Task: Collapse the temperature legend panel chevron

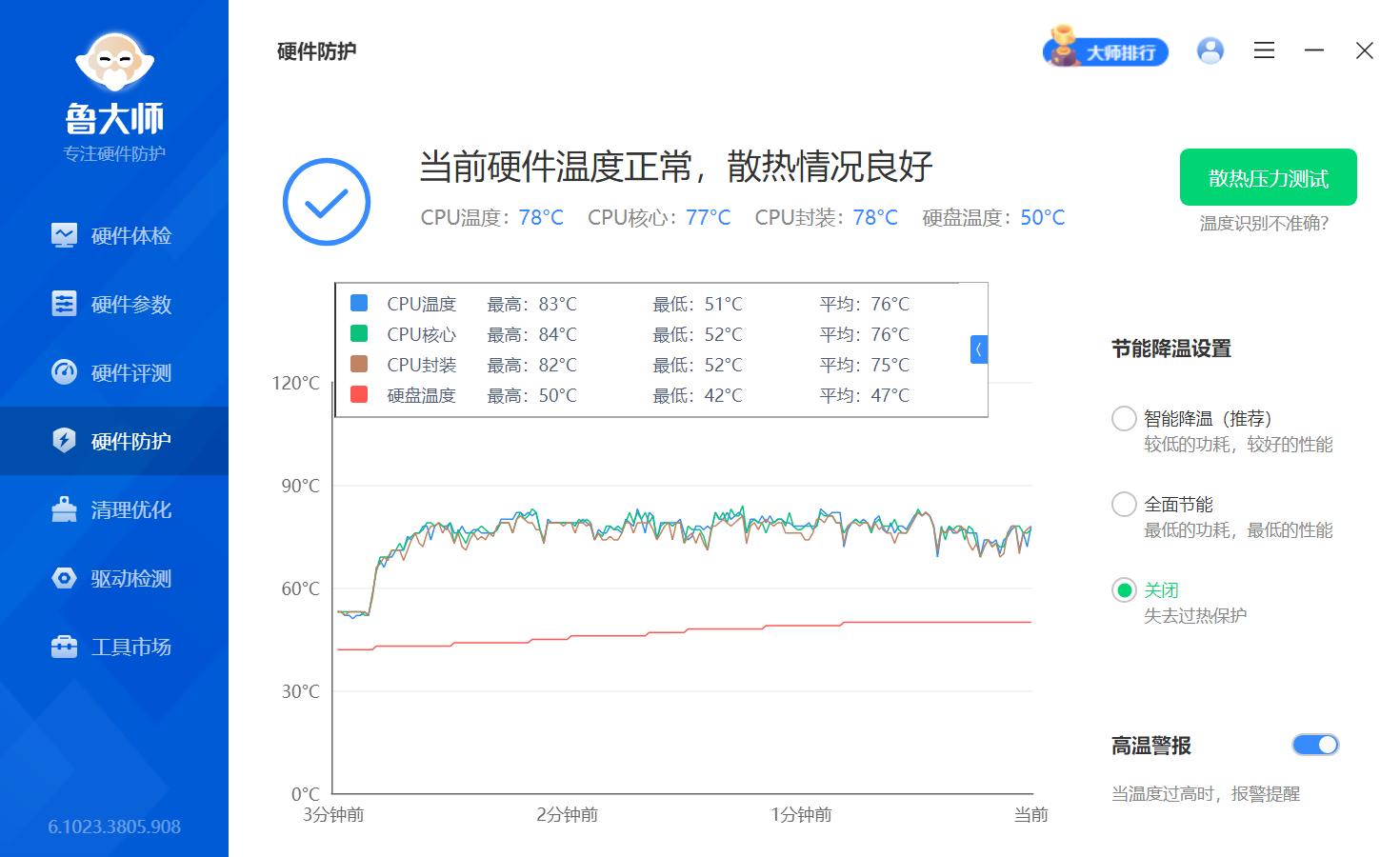Action: tap(979, 349)
